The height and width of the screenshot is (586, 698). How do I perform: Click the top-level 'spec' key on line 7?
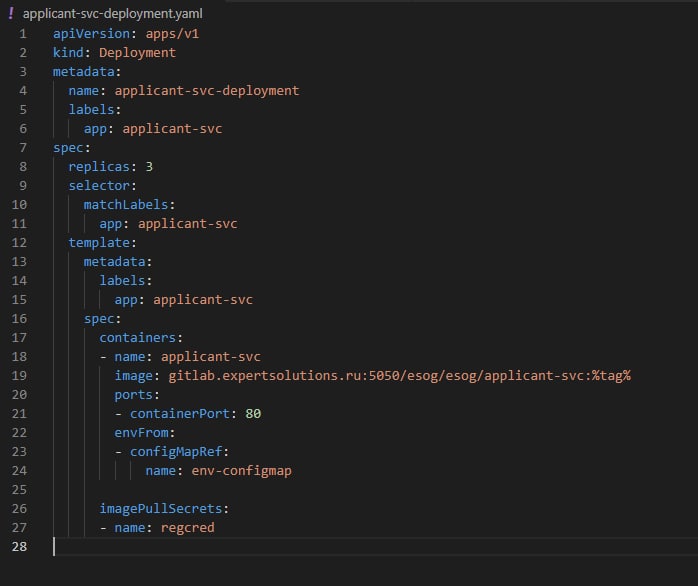click(x=68, y=148)
